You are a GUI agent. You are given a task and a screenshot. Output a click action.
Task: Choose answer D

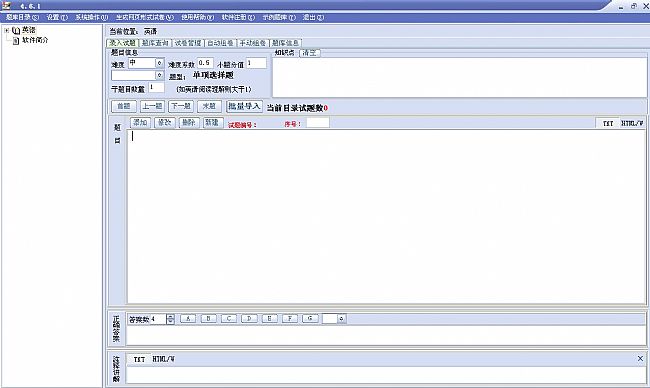249,319
